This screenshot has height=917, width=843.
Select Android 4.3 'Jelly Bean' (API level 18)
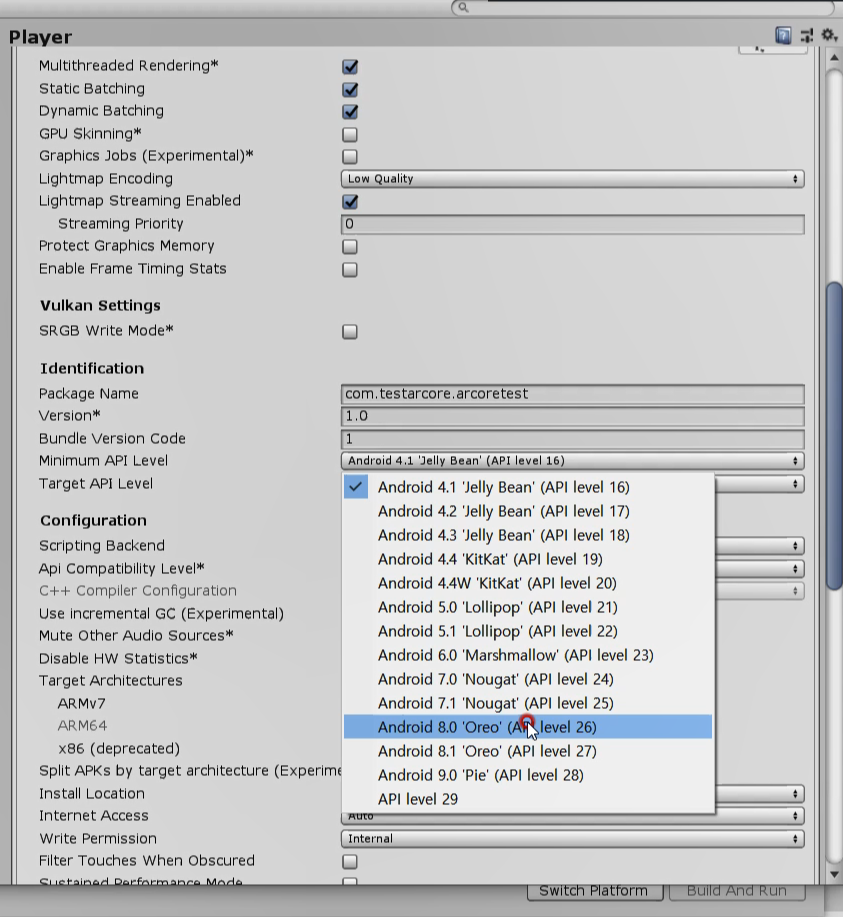click(528, 535)
